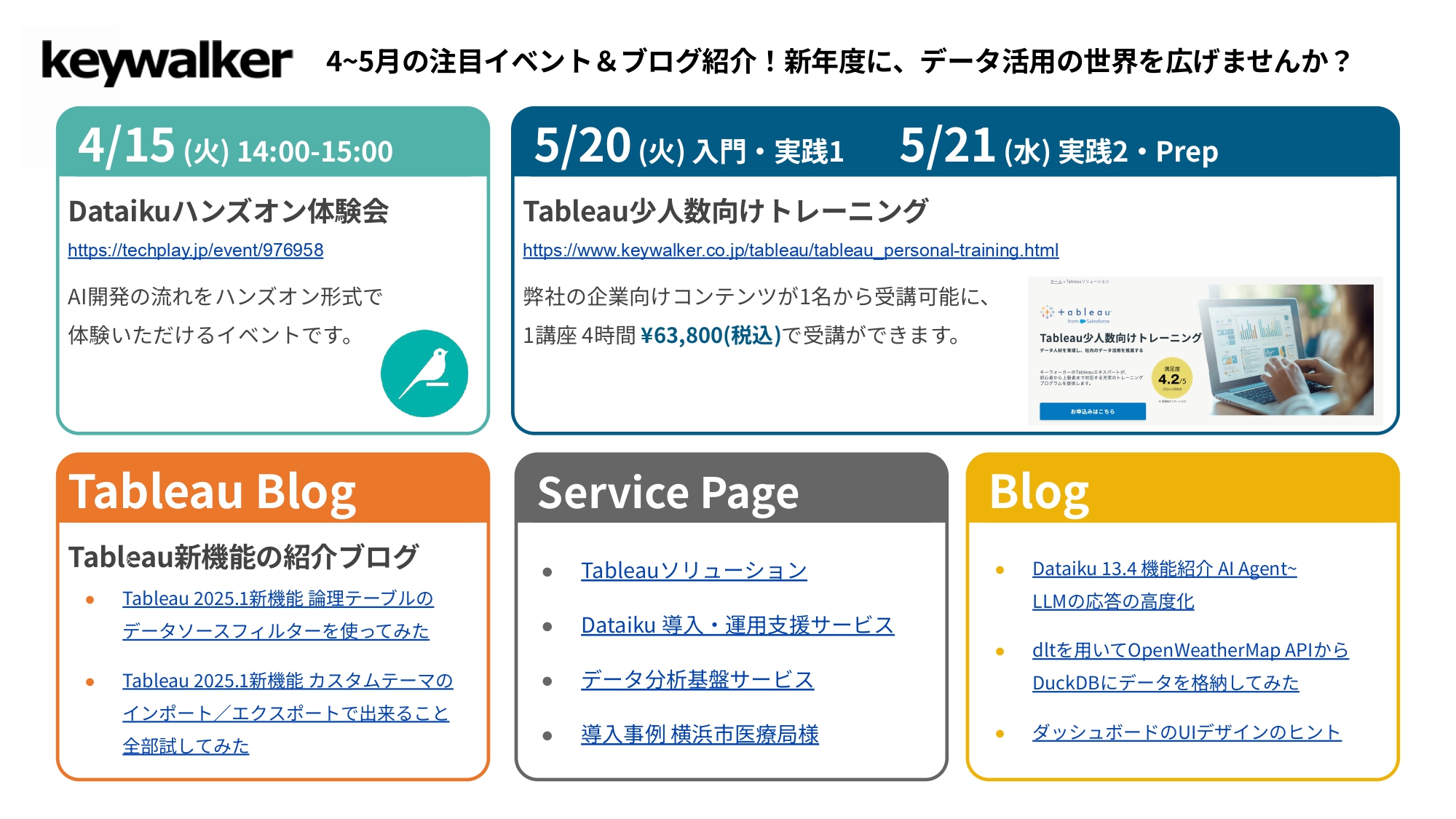The height and width of the screenshot is (819, 1456).
Task: Click the Tableau新機能の紹介ブログ heading
Action: click(x=243, y=557)
